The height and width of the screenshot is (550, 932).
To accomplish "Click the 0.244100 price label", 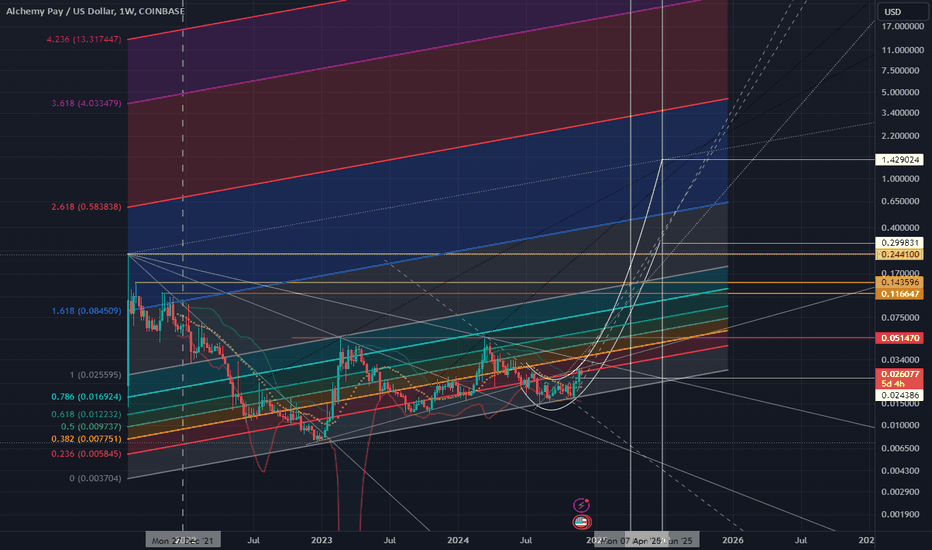I will click(x=899, y=254).
